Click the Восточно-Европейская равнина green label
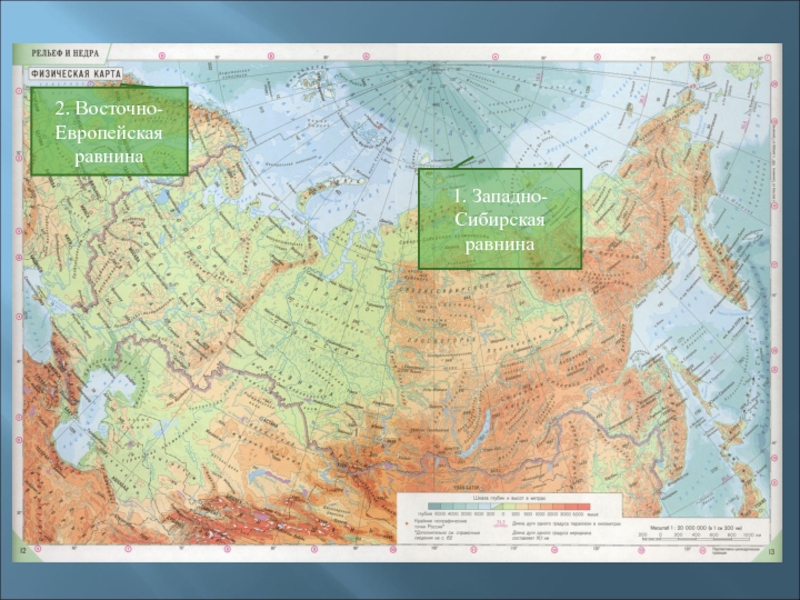The height and width of the screenshot is (600, 800). pos(109,131)
